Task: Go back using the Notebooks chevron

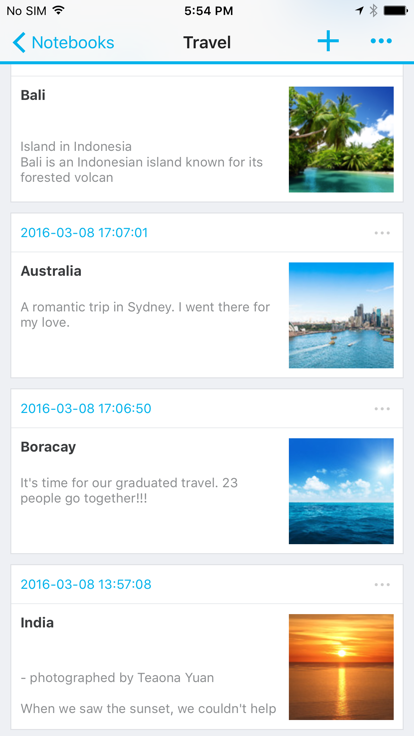Action: (x=19, y=42)
